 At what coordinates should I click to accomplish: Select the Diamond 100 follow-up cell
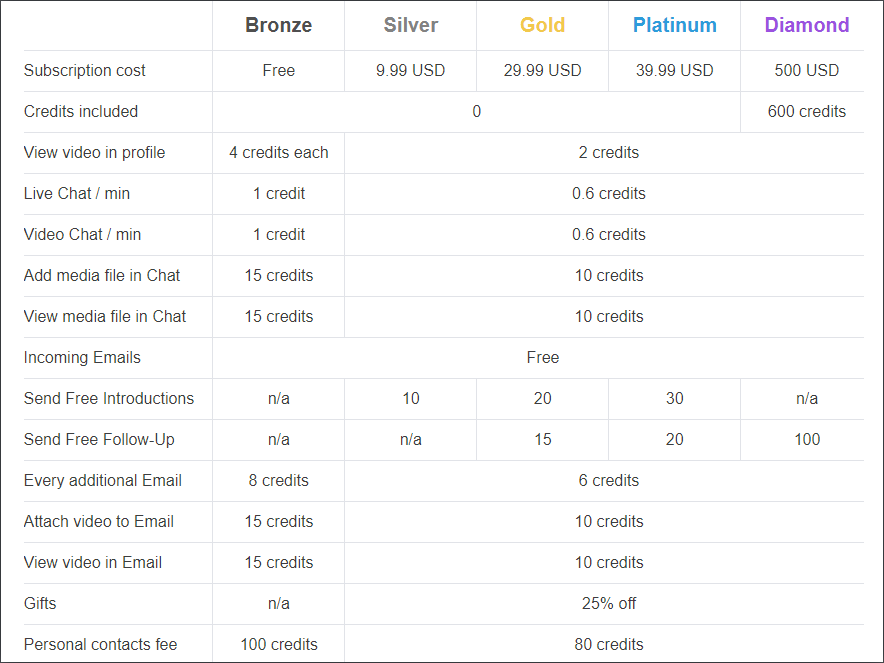point(807,440)
